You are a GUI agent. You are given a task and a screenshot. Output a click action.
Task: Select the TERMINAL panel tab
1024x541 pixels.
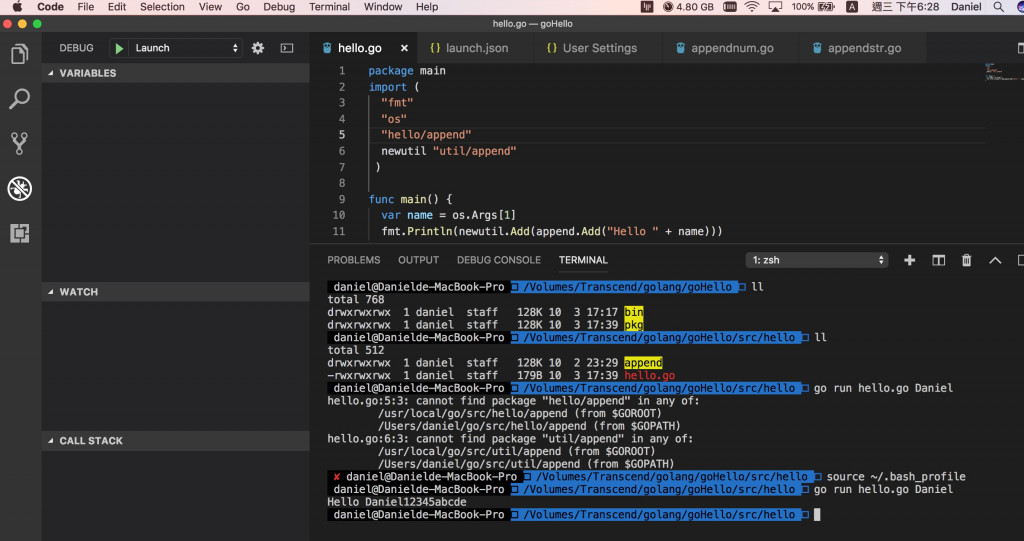583,260
